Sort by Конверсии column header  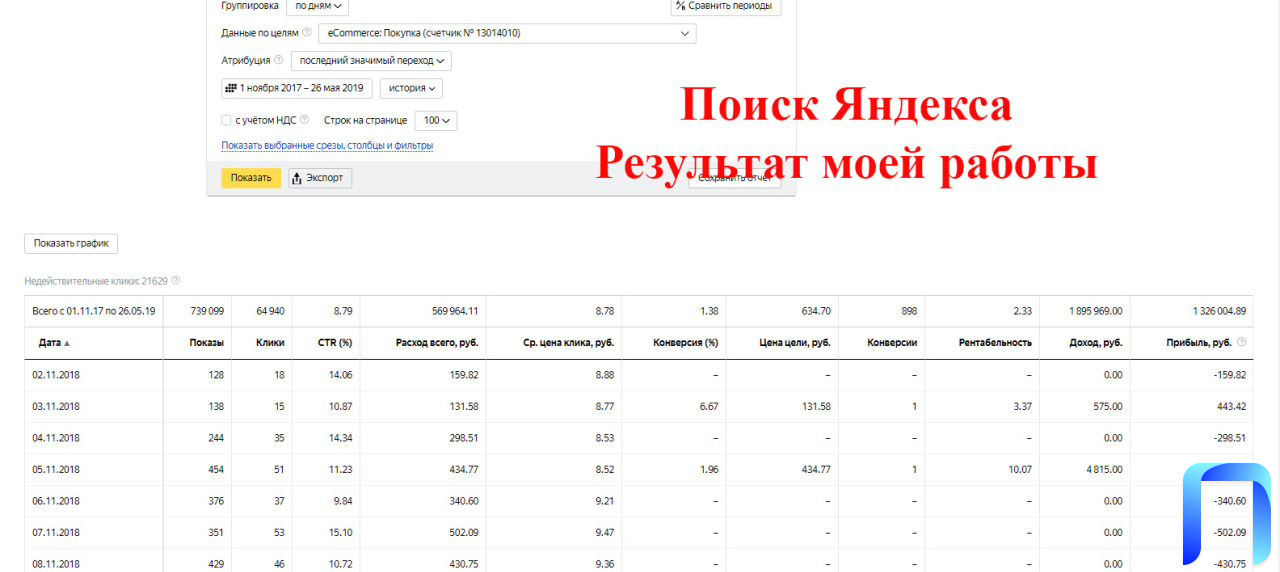[892, 342]
